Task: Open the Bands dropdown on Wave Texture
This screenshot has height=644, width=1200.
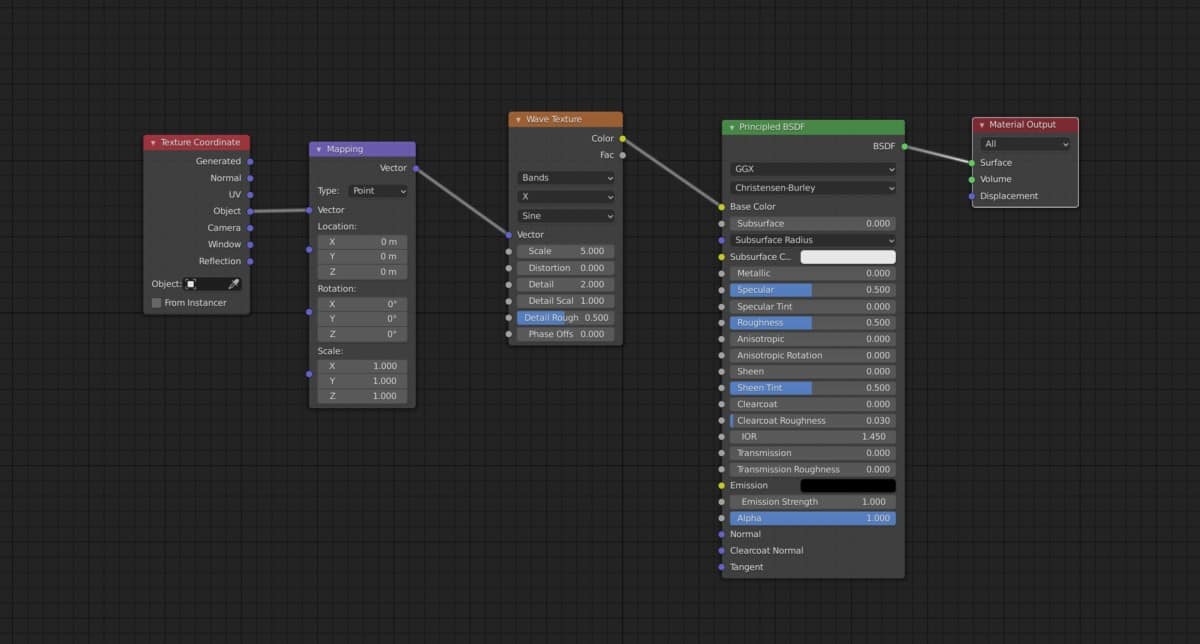Action: click(x=565, y=176)
